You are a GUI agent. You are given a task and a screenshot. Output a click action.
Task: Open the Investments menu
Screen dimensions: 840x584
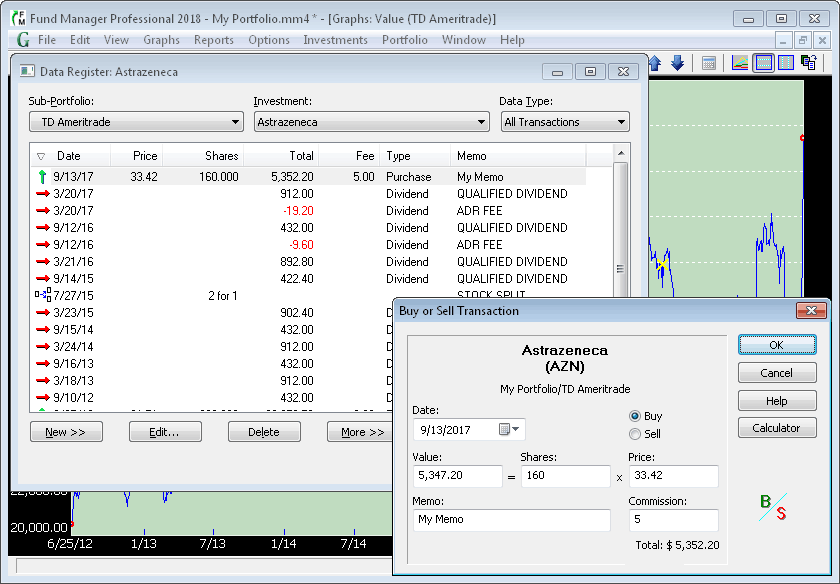335,40
